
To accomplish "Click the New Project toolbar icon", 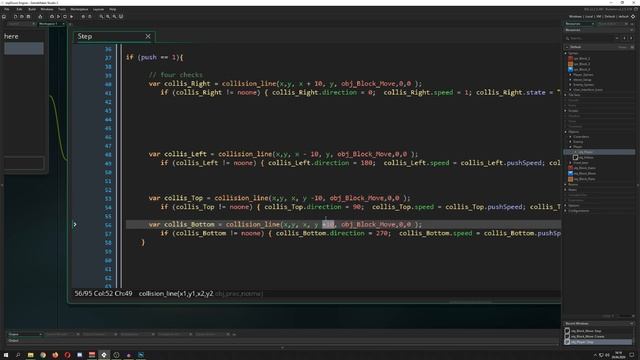I will click(x=16, y=17).
